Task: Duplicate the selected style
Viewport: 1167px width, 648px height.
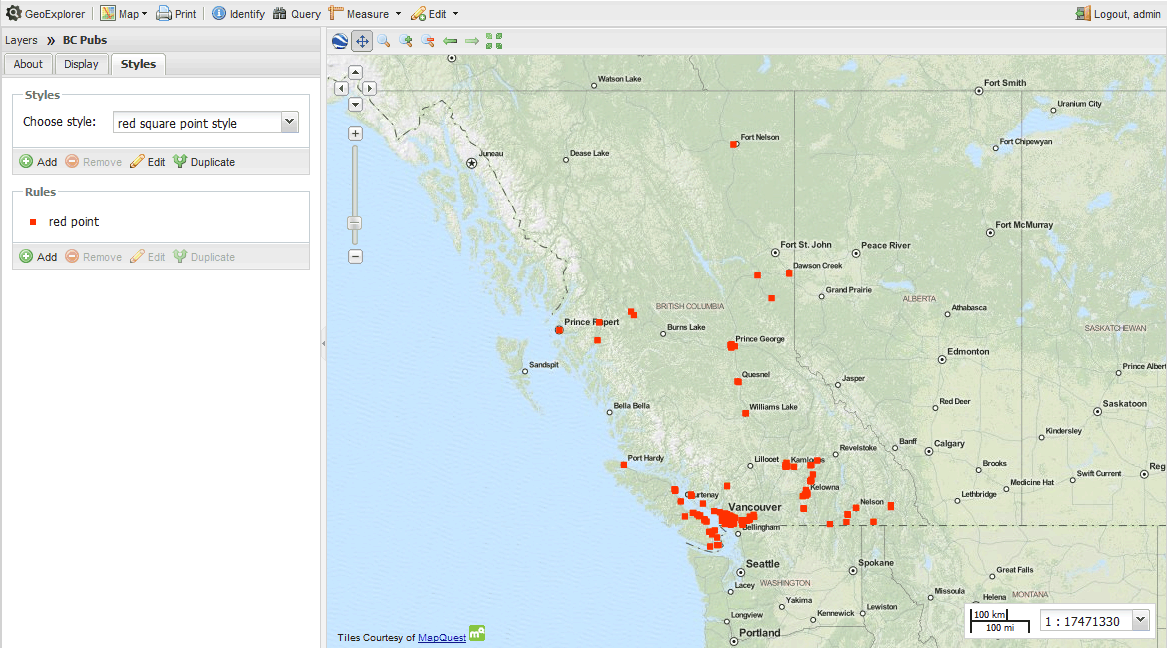Action: click(204, 162)
